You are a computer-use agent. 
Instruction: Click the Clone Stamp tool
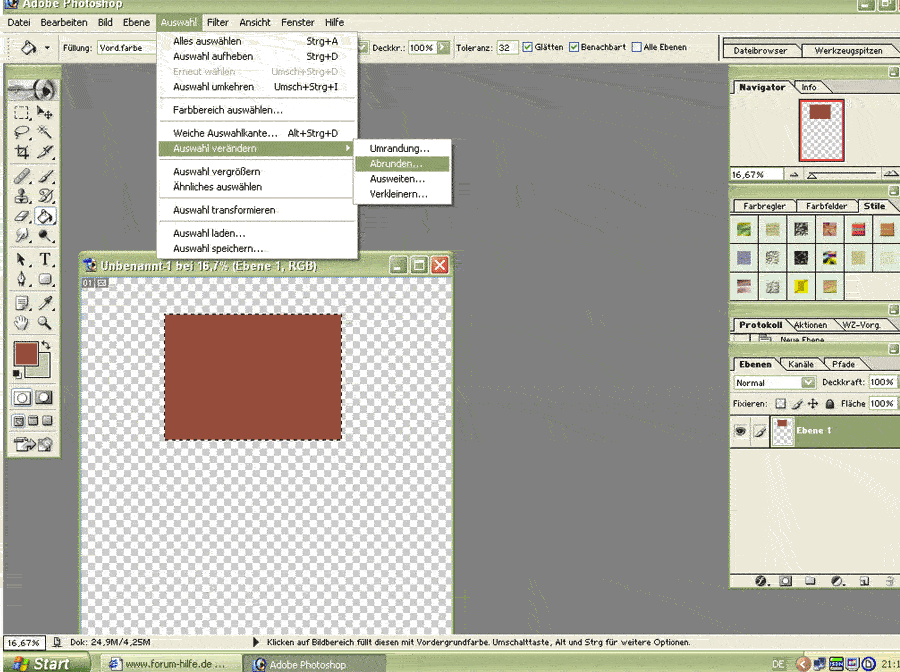point(22,196)
